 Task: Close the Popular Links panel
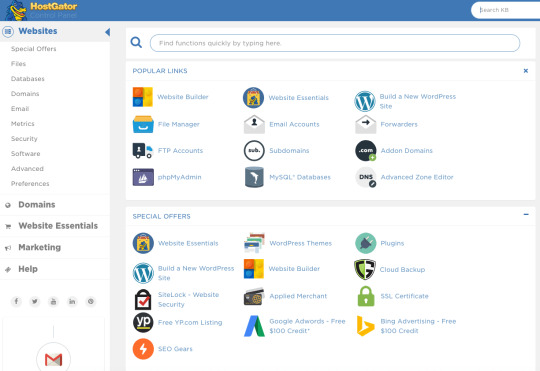[526, 71]
